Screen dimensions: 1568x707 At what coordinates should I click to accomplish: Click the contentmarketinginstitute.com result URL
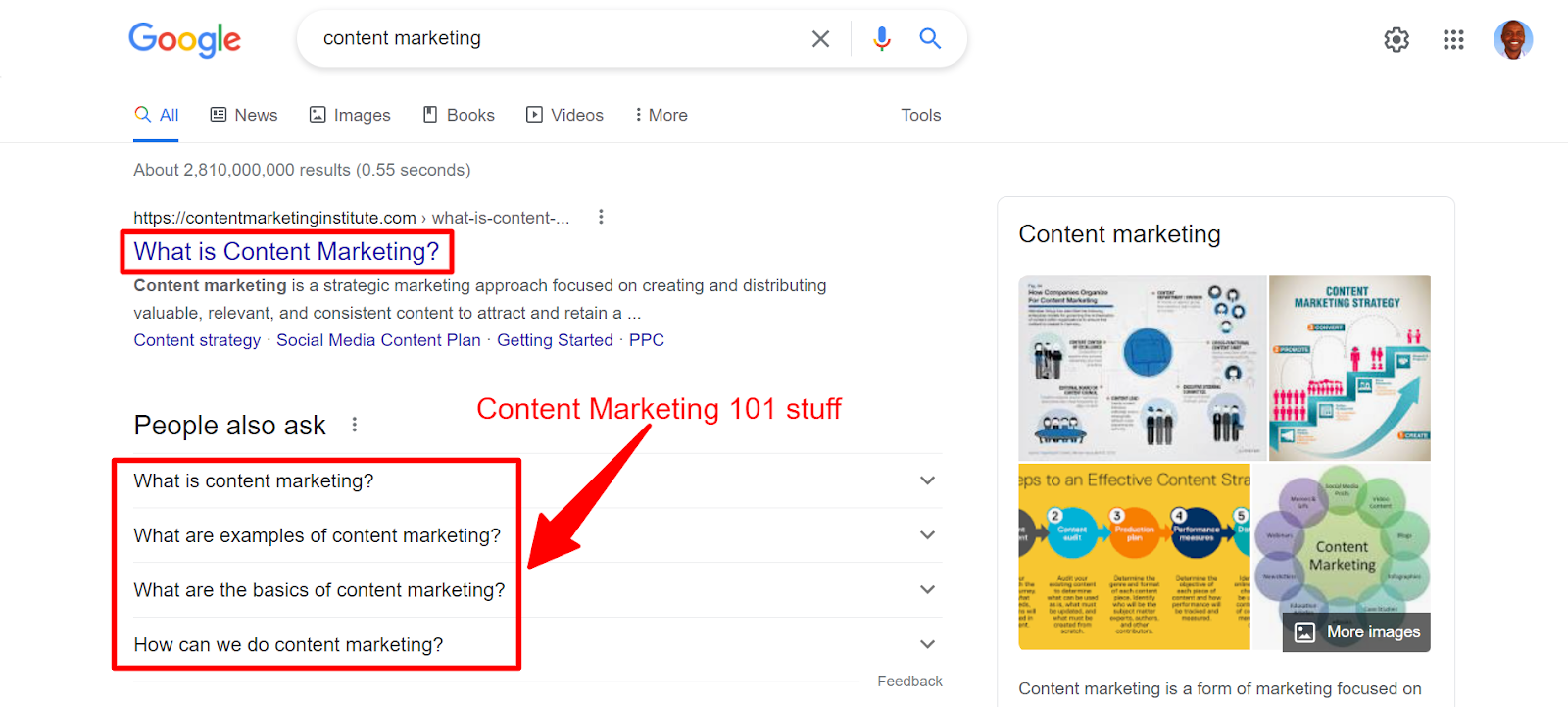(351, 218)
